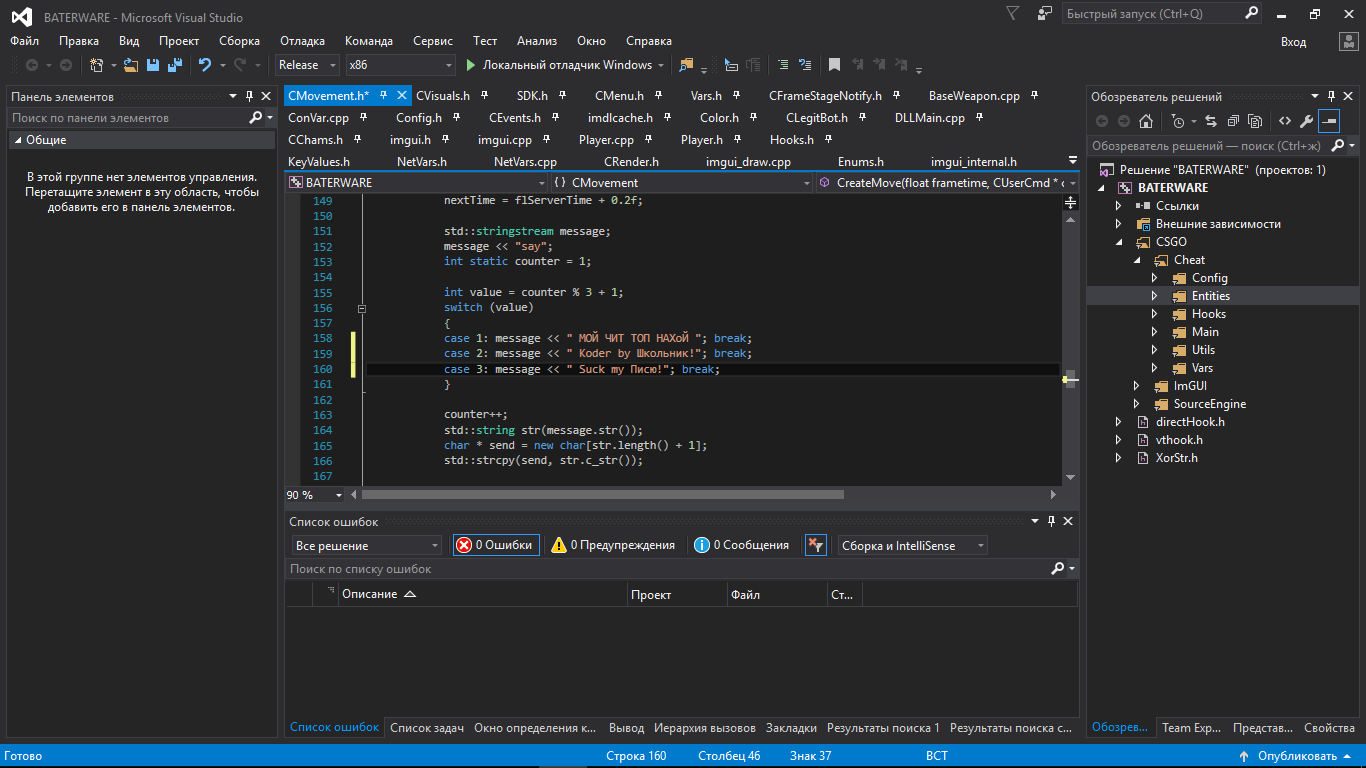Collapse the switch block at line 156
The height and width of the screenshot is (768, 1366).
click(x=362, y=309)
